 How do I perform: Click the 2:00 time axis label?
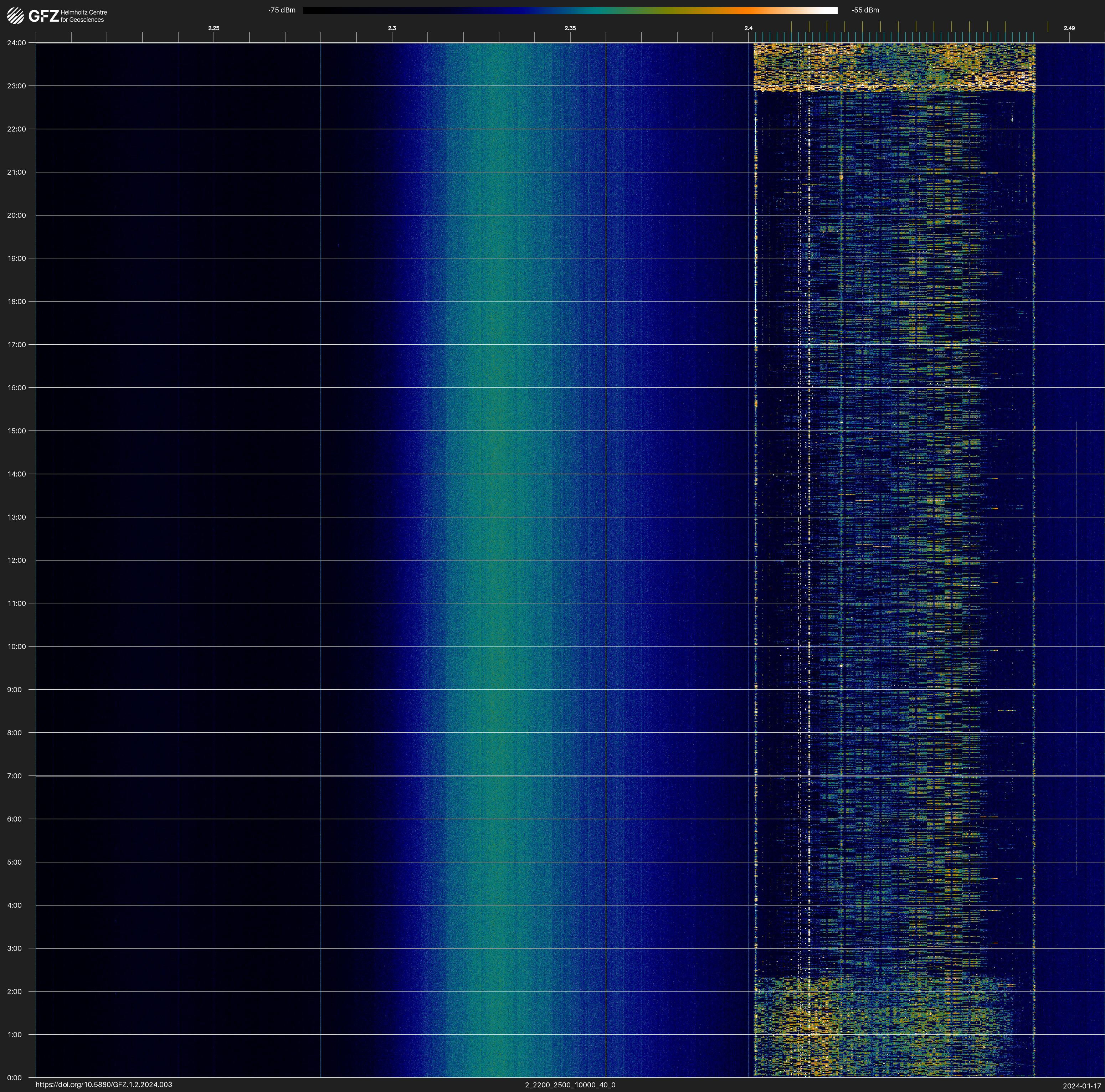click(x=15, y=991)
